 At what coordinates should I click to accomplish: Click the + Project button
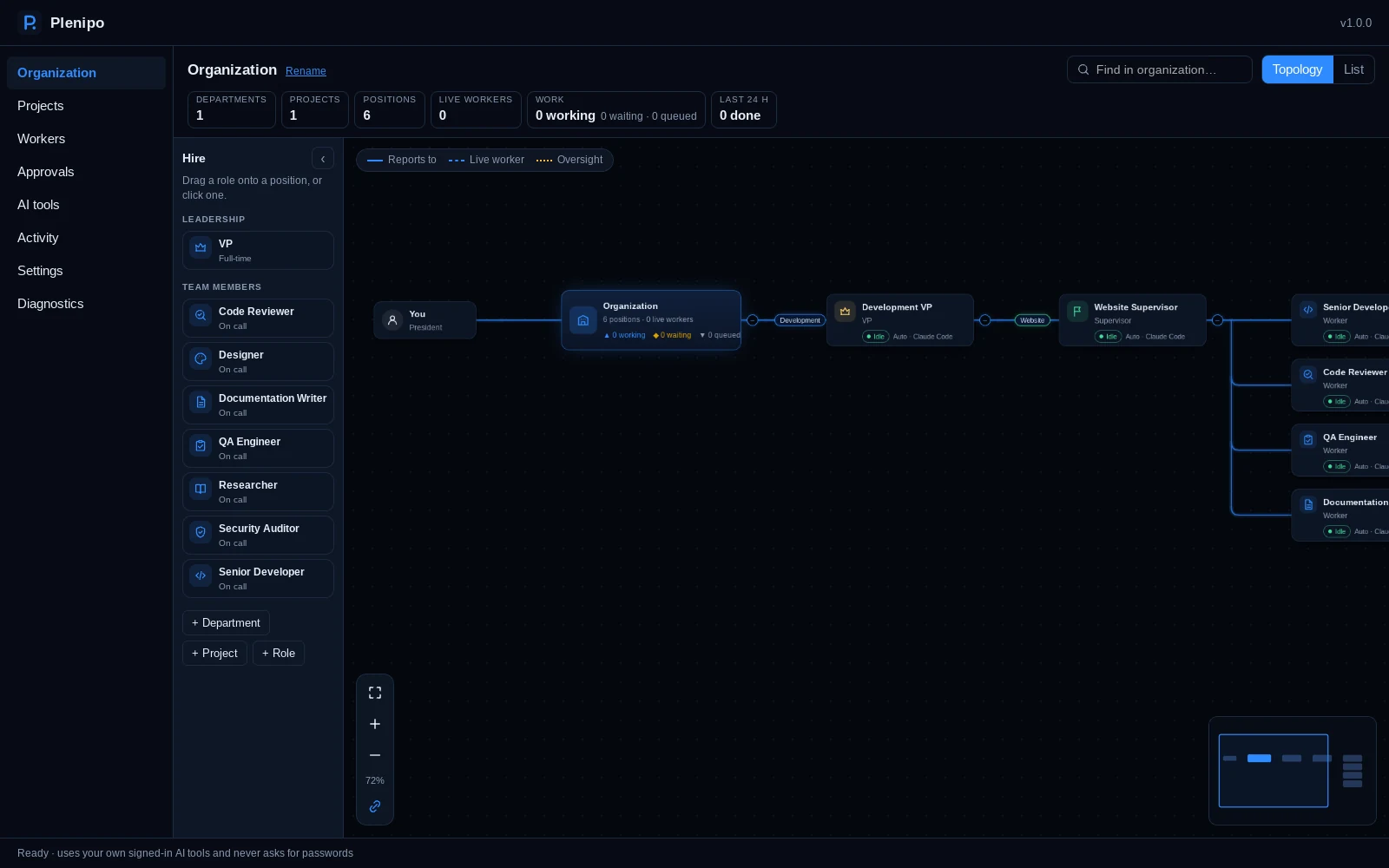pos(214,654)
